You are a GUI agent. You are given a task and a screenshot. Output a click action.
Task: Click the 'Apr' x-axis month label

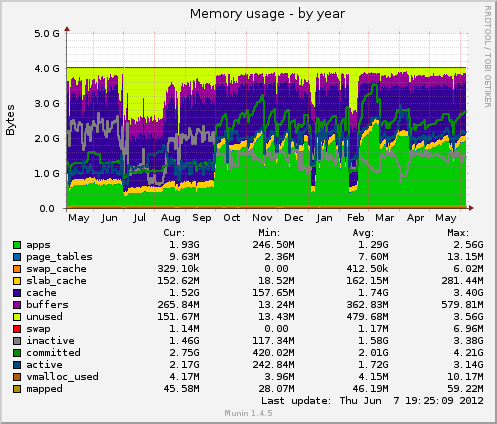[x=415, y=218]
